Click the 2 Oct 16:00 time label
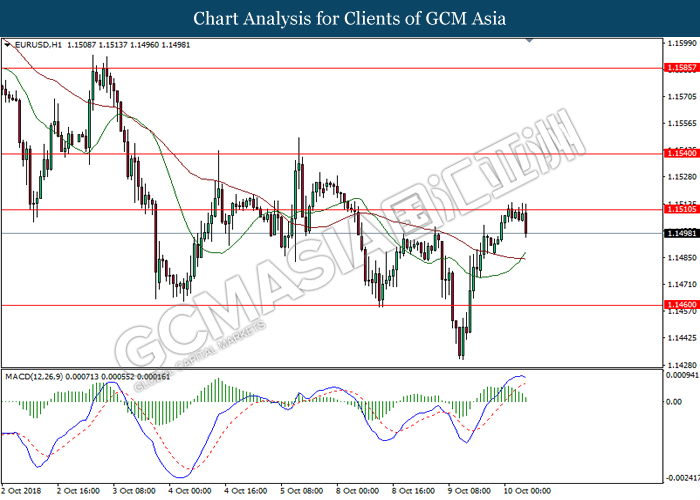Viewport: 700px width, 500px height. (x=78, y=491)
